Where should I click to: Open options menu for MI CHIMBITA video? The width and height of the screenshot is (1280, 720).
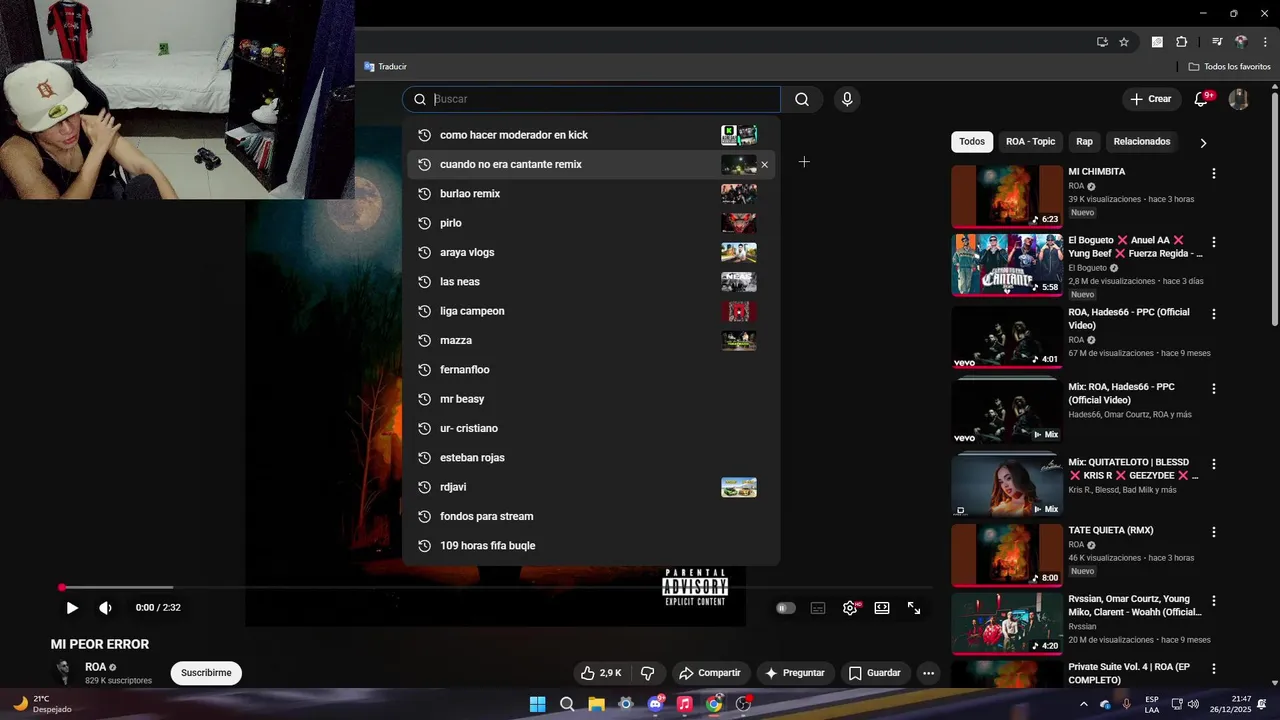1214,174
